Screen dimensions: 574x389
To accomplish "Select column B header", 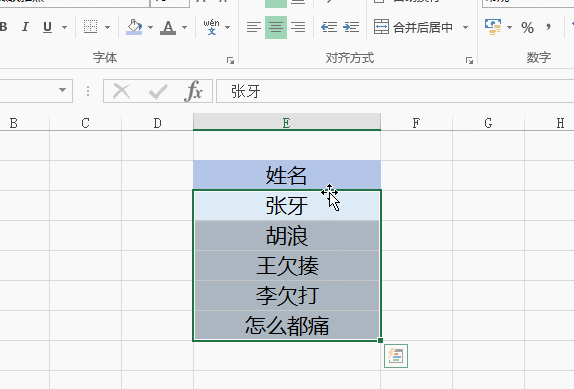I will tap(24, 123).
